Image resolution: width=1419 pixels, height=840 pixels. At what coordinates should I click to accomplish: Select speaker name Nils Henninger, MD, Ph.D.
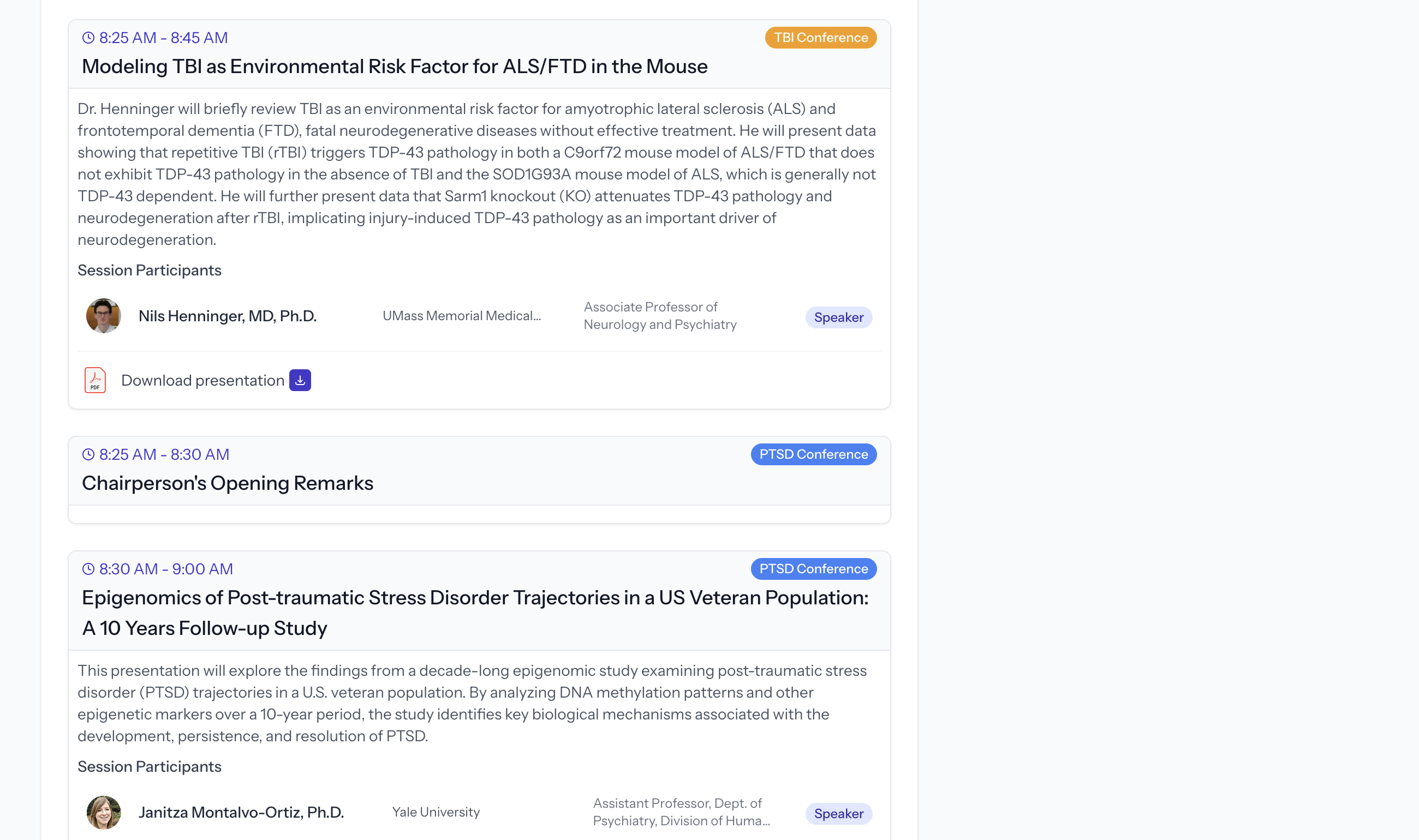(x=228, y=316)
